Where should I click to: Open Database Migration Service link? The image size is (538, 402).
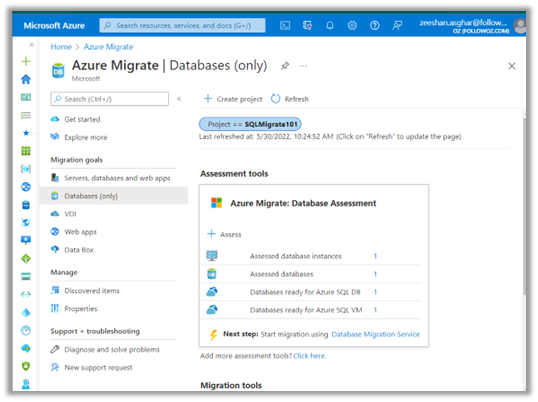click(x=375, y=334)
